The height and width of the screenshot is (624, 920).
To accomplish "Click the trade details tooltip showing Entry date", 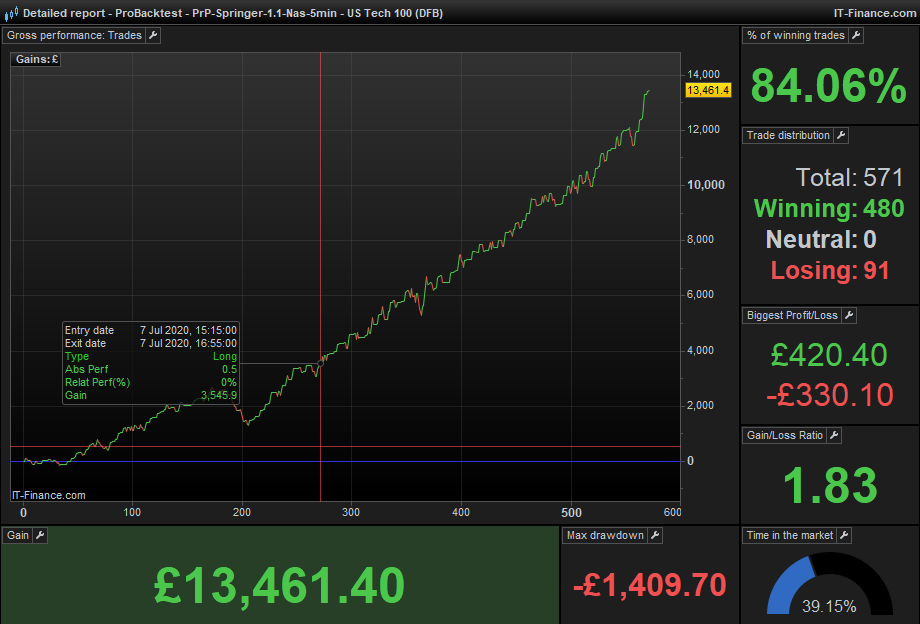I will 150,362.
